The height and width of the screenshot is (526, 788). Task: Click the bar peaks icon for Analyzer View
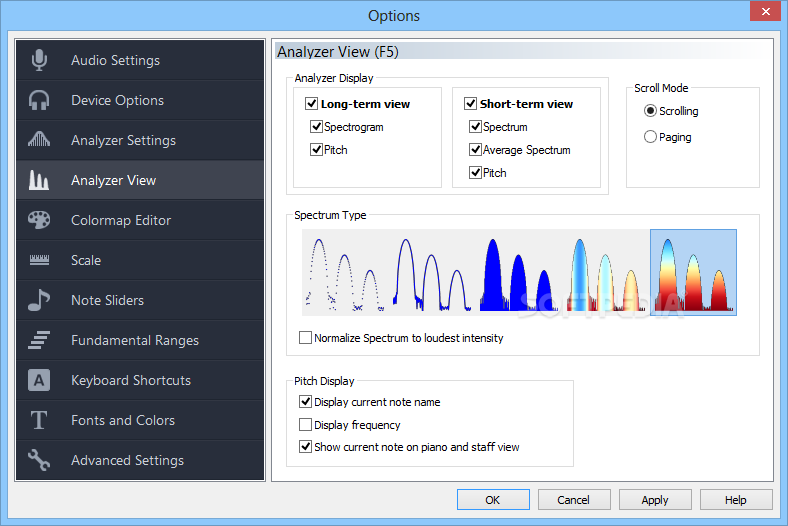pyautogui.click(x=39, y=180)
